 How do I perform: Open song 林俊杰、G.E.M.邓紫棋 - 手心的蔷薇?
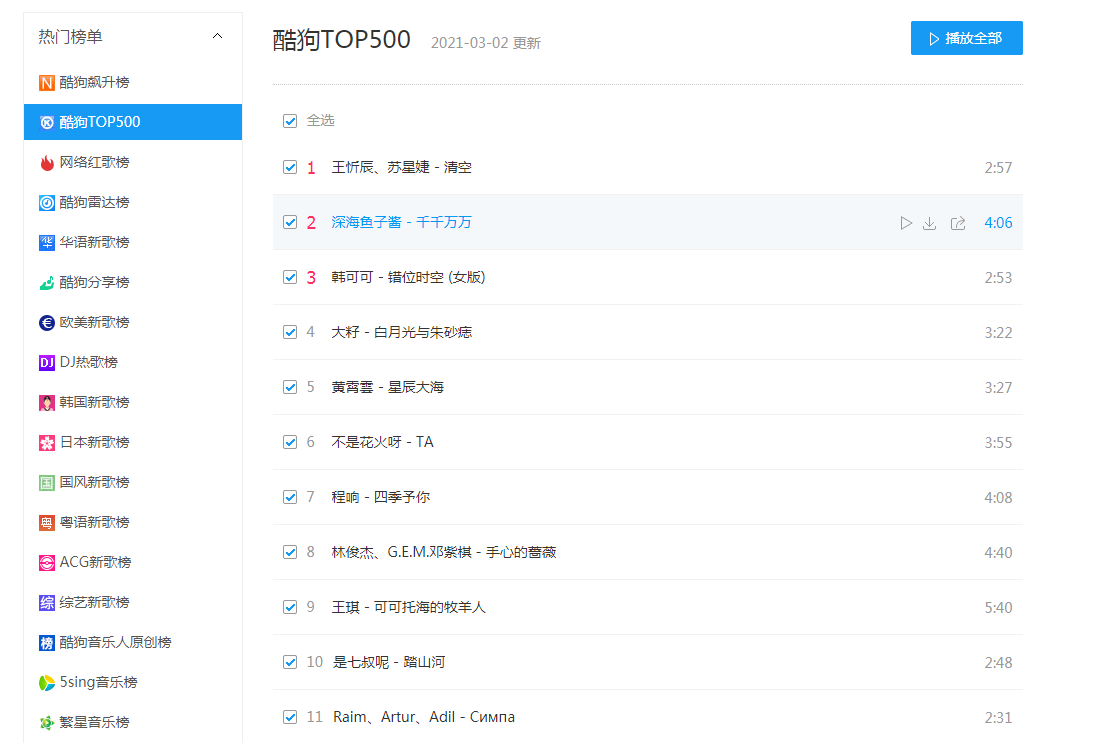click(443, 552)
